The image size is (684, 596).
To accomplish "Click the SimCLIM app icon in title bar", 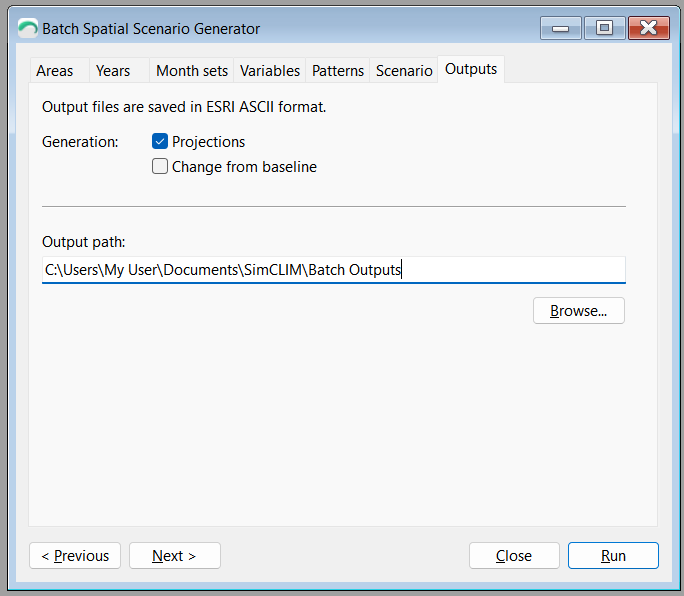I will click(28, 28).
